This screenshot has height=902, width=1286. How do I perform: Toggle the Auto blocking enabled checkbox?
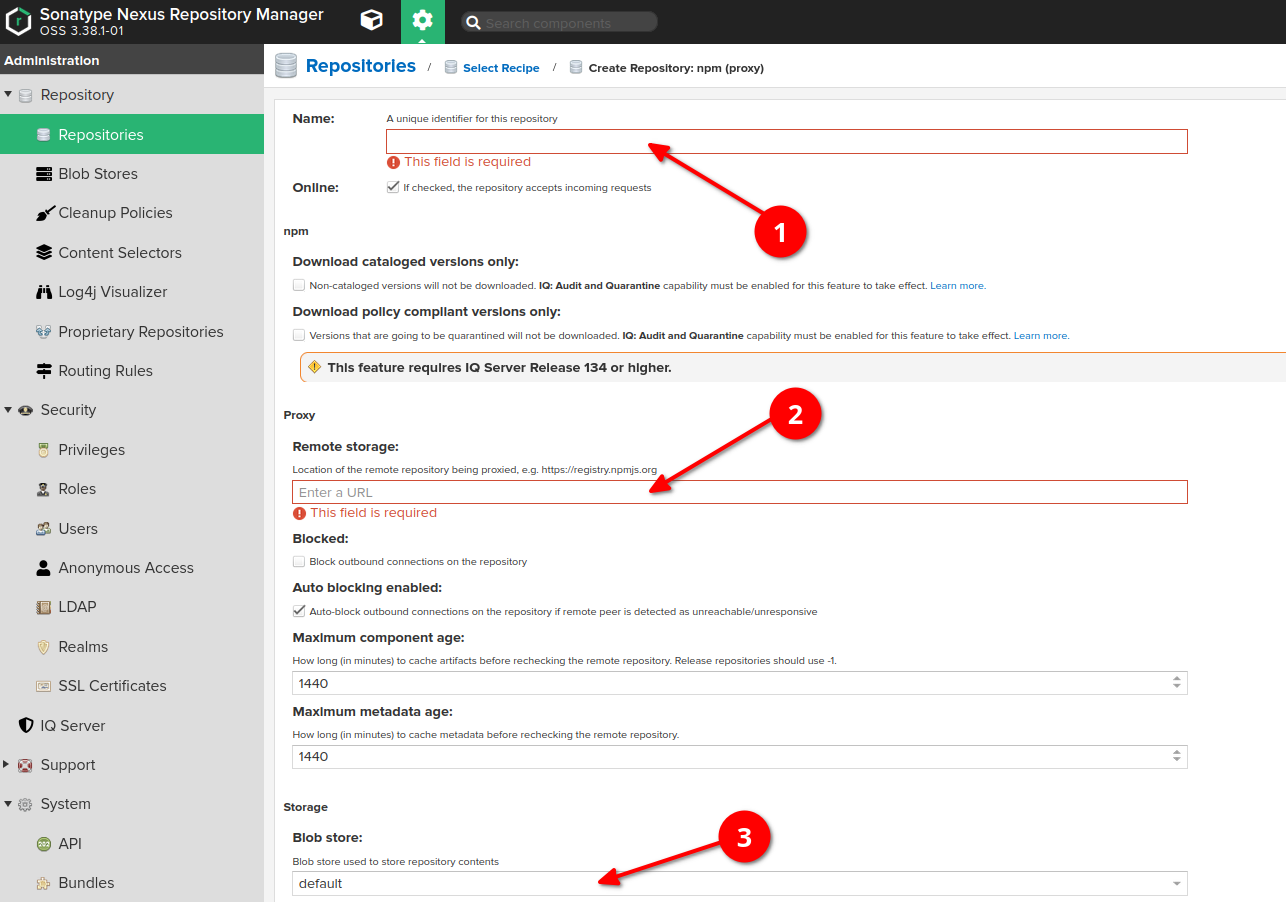(299, 611)
